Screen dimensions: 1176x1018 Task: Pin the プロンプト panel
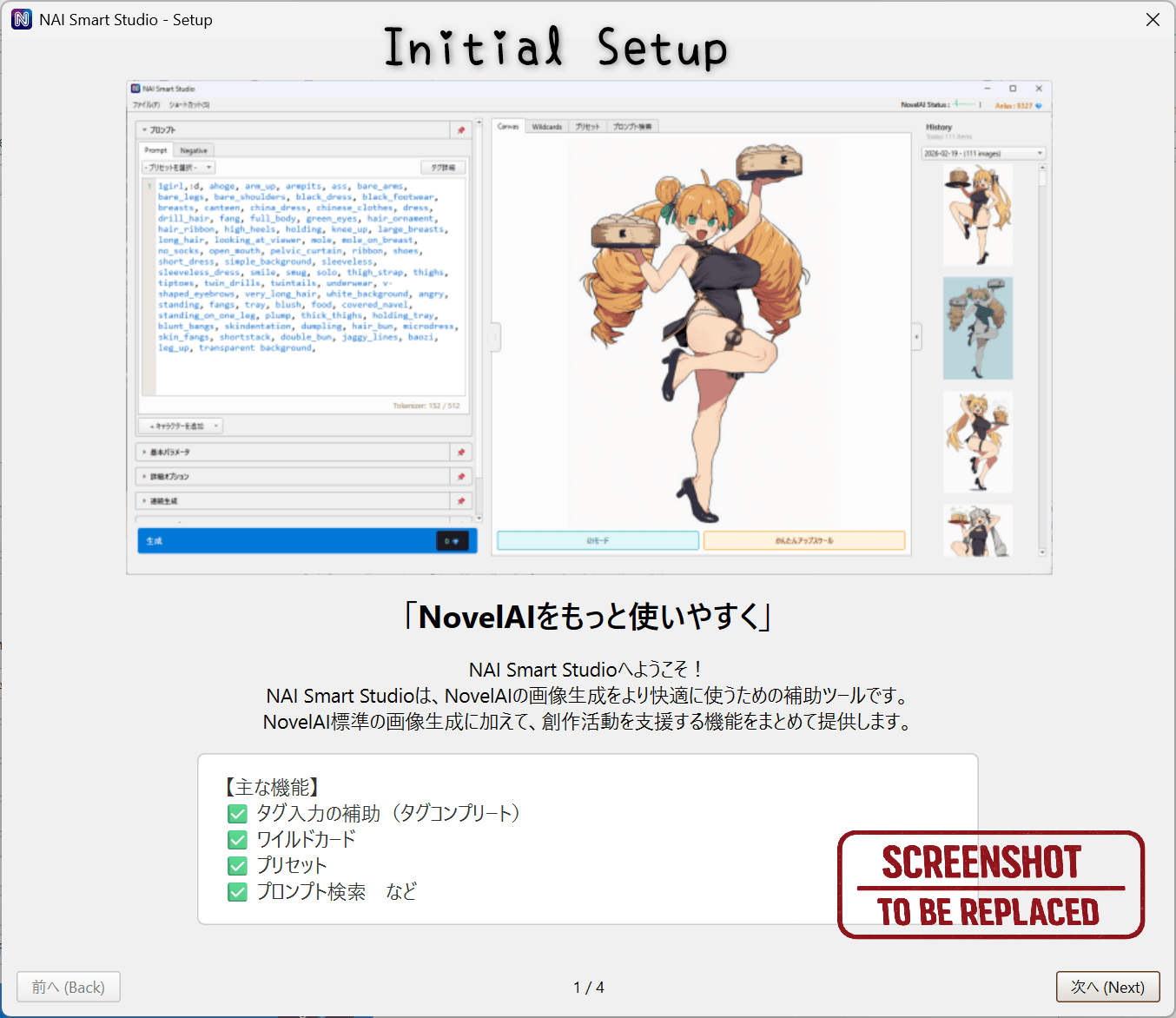pos(462,130)
